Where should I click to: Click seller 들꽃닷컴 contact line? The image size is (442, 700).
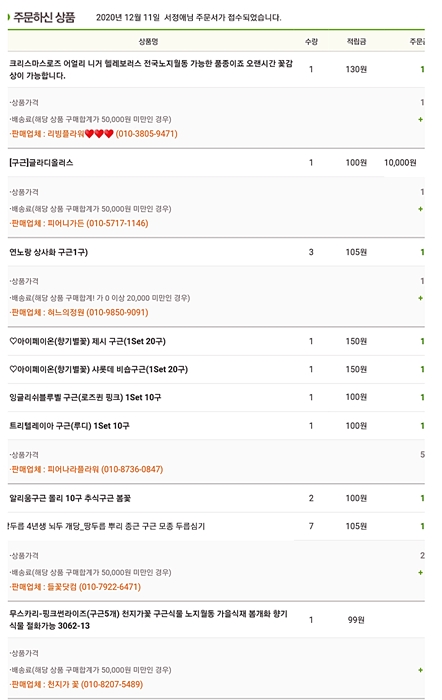tap(75, 587)
